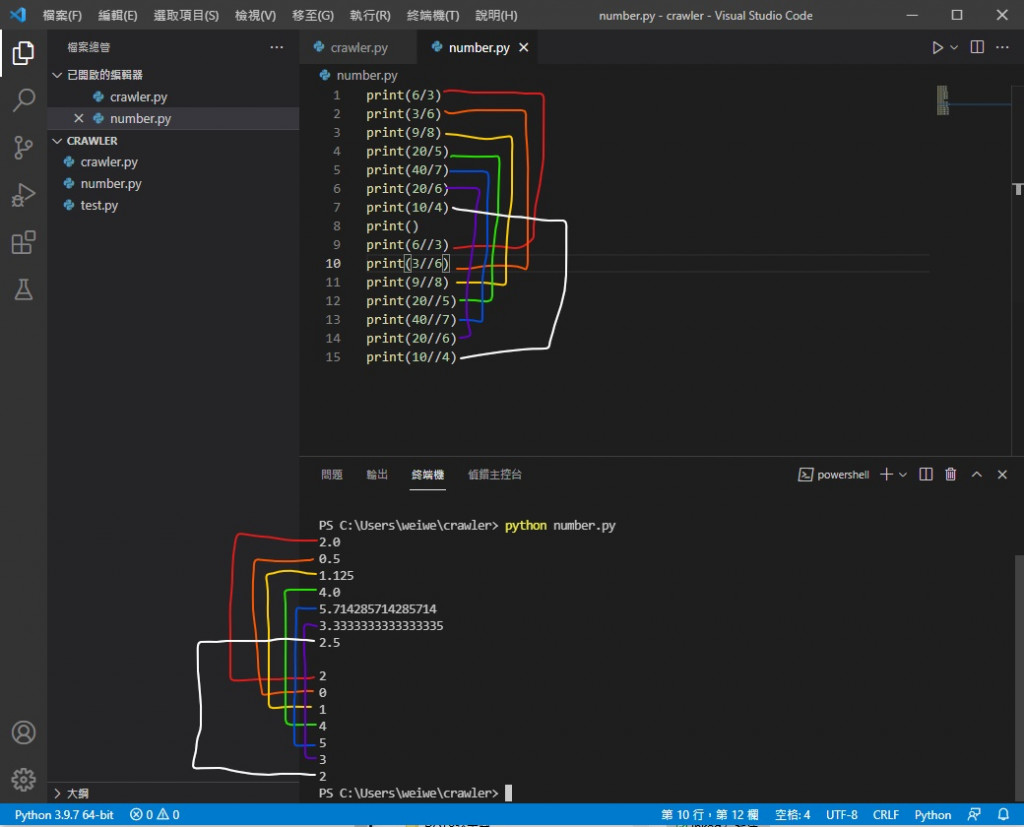Open go to line from status bar
1024x827 pixels.
[709, 815]
